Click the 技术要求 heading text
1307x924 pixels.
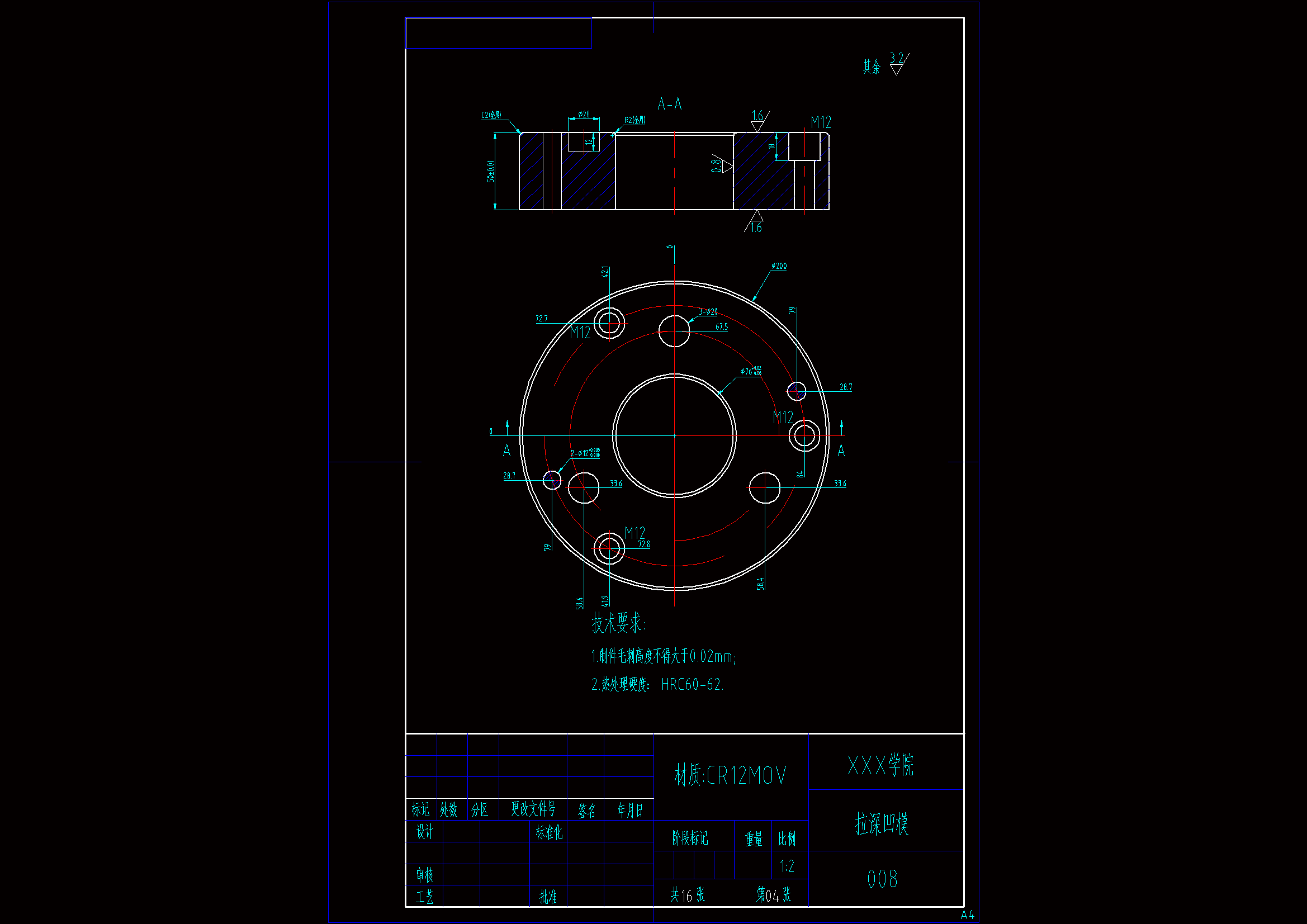pyautogui.click(x=618, y=623)
